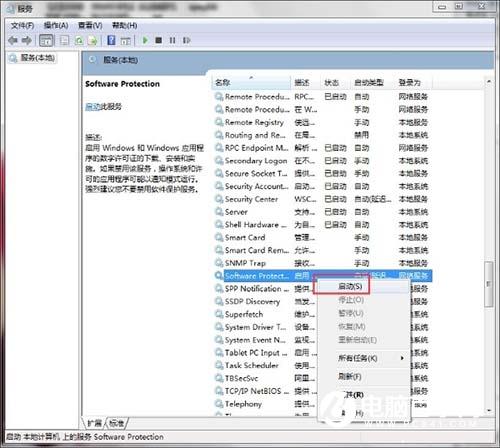Click the list scrollbar thumb

(x=489, y=284)
